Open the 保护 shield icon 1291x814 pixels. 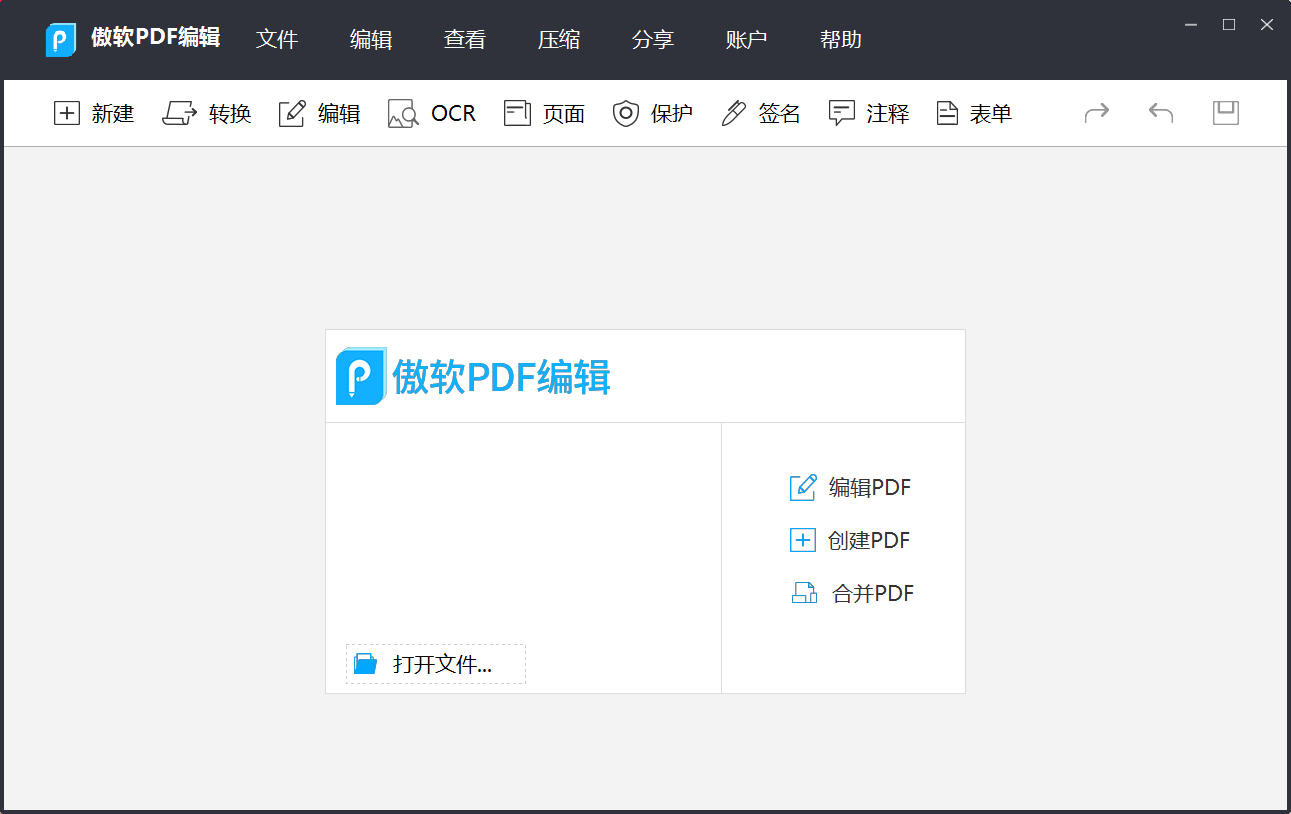(626, 113)
